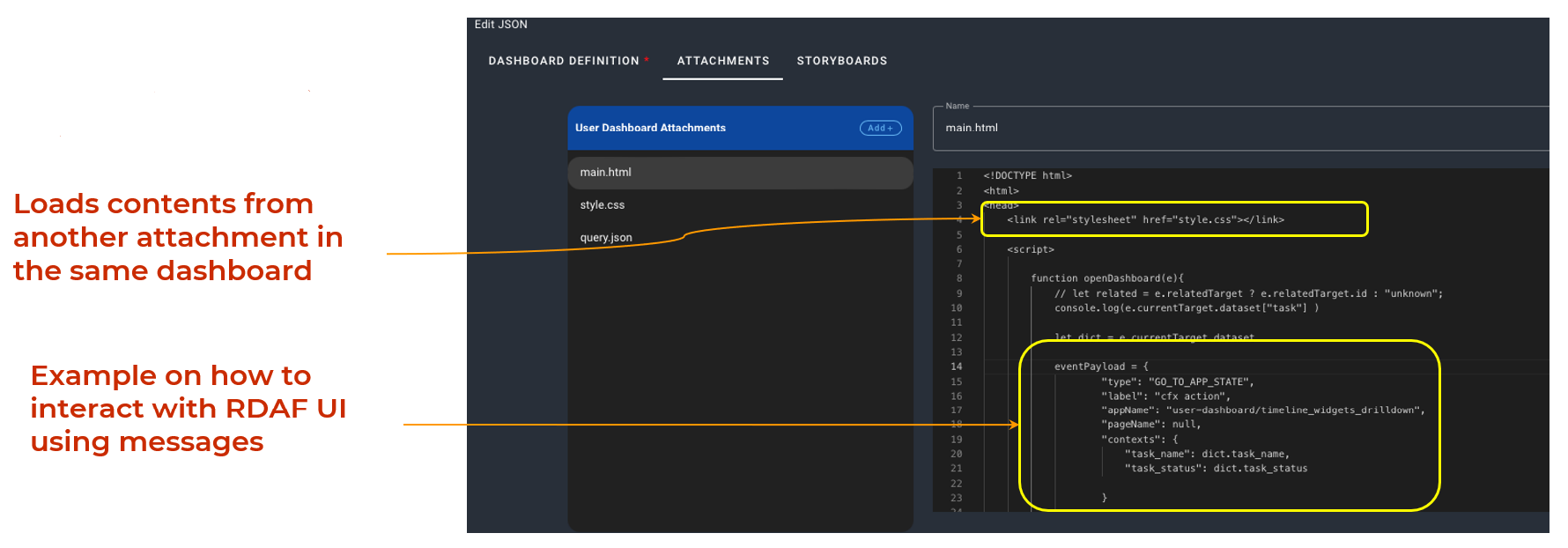This screenshot has height=548, width=1568.
Task: Click the stylesheet link tag line in editor
Action: click(x=1145, y=220)
